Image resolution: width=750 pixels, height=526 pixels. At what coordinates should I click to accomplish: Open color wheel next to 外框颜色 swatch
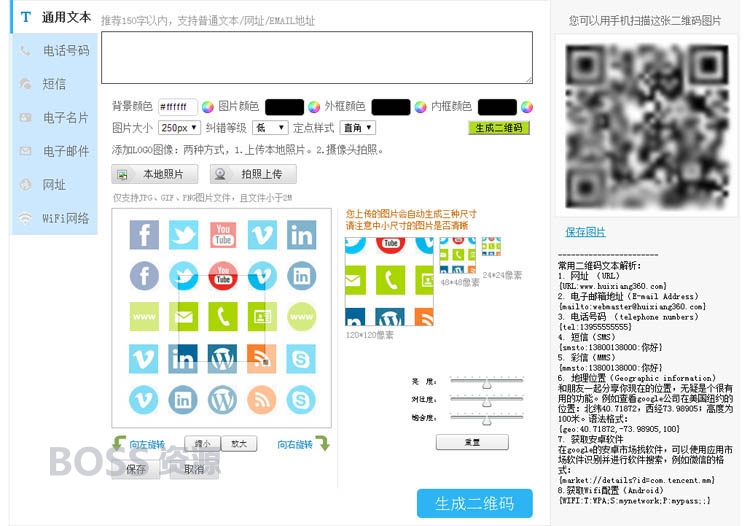420,107
